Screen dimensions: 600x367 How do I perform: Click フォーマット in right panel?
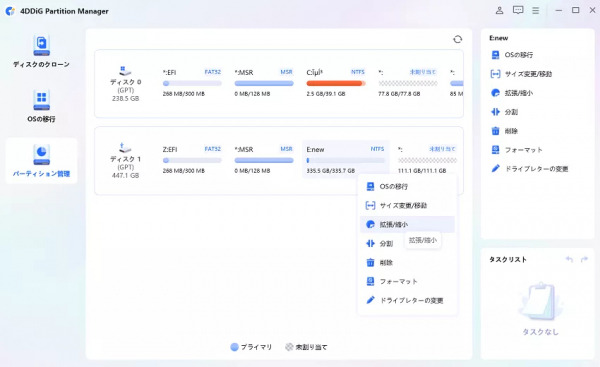click(517, 150)
